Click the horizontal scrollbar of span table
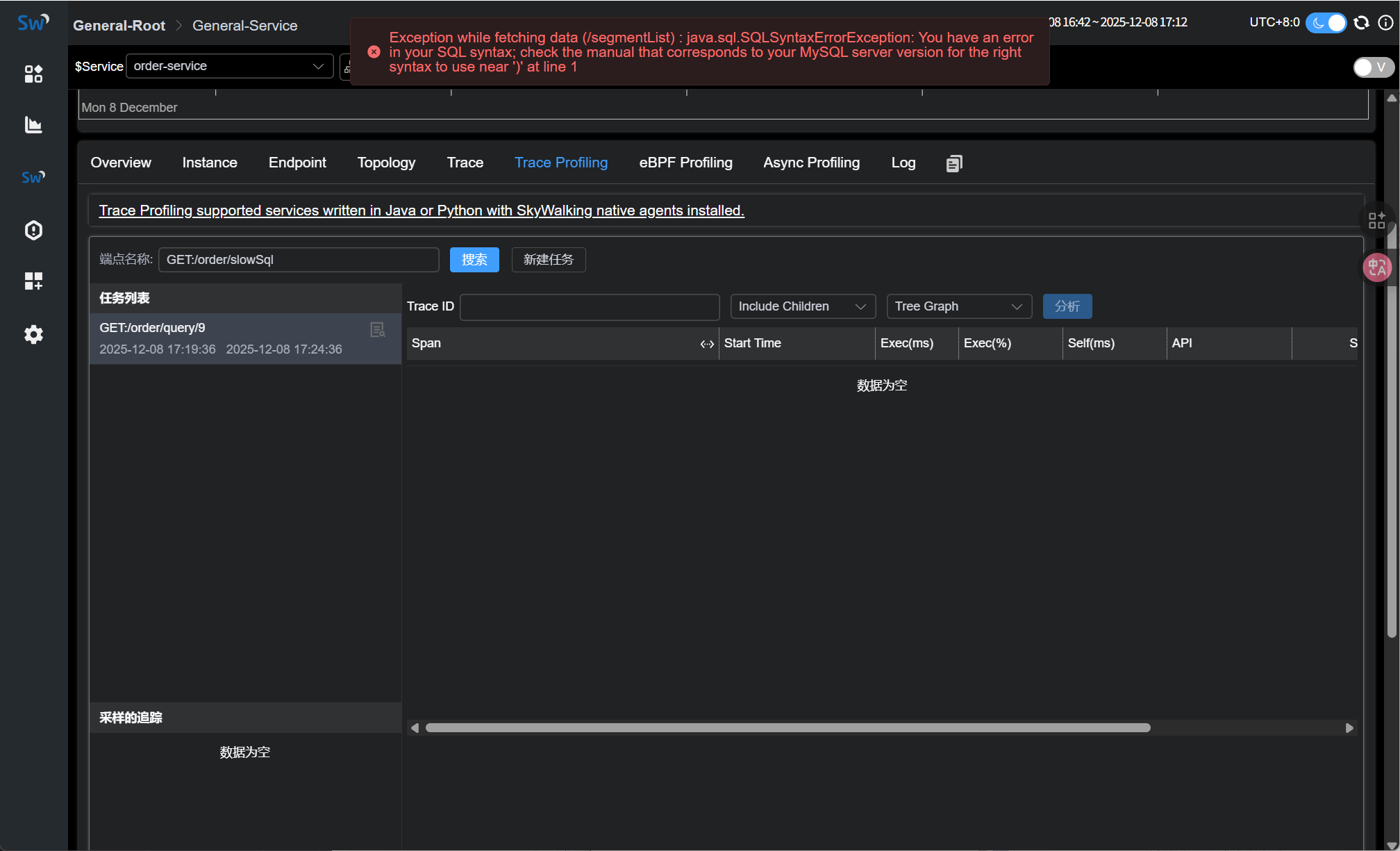Image resolution: width=1400 pixels, height=851 pixels. [x=787, y=728]
